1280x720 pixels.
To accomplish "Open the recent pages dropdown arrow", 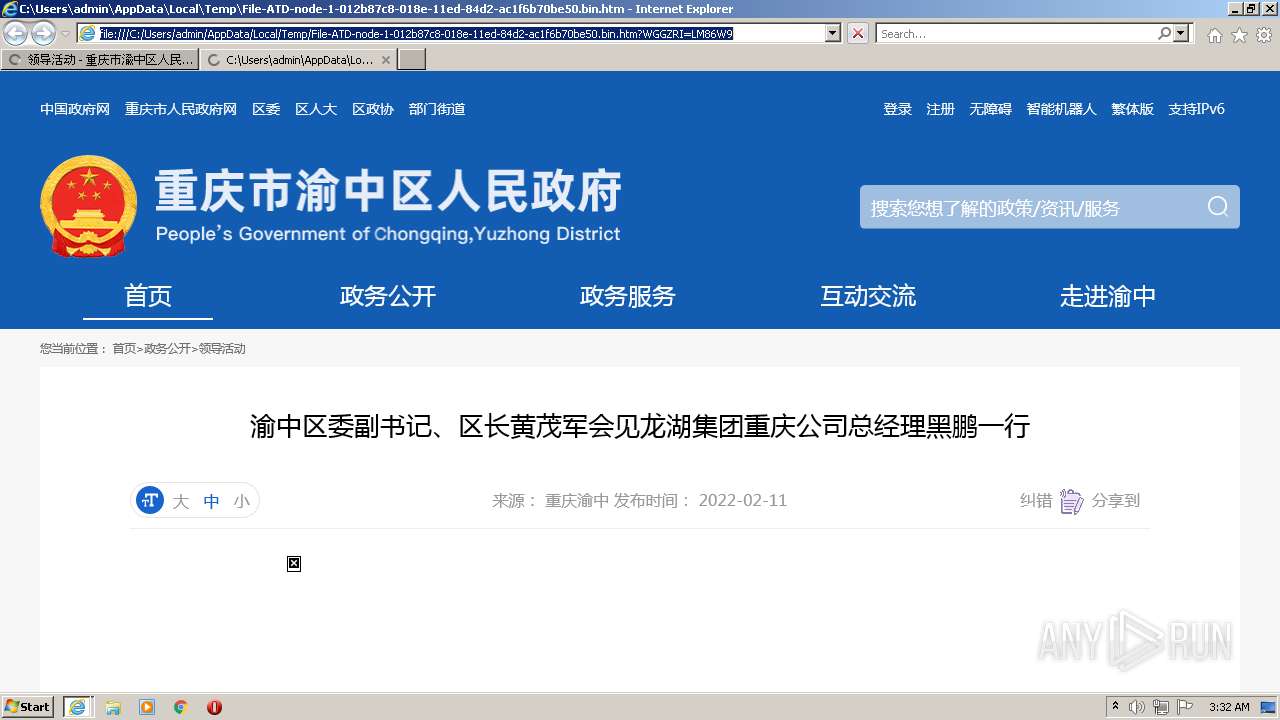I will (66, 34).
